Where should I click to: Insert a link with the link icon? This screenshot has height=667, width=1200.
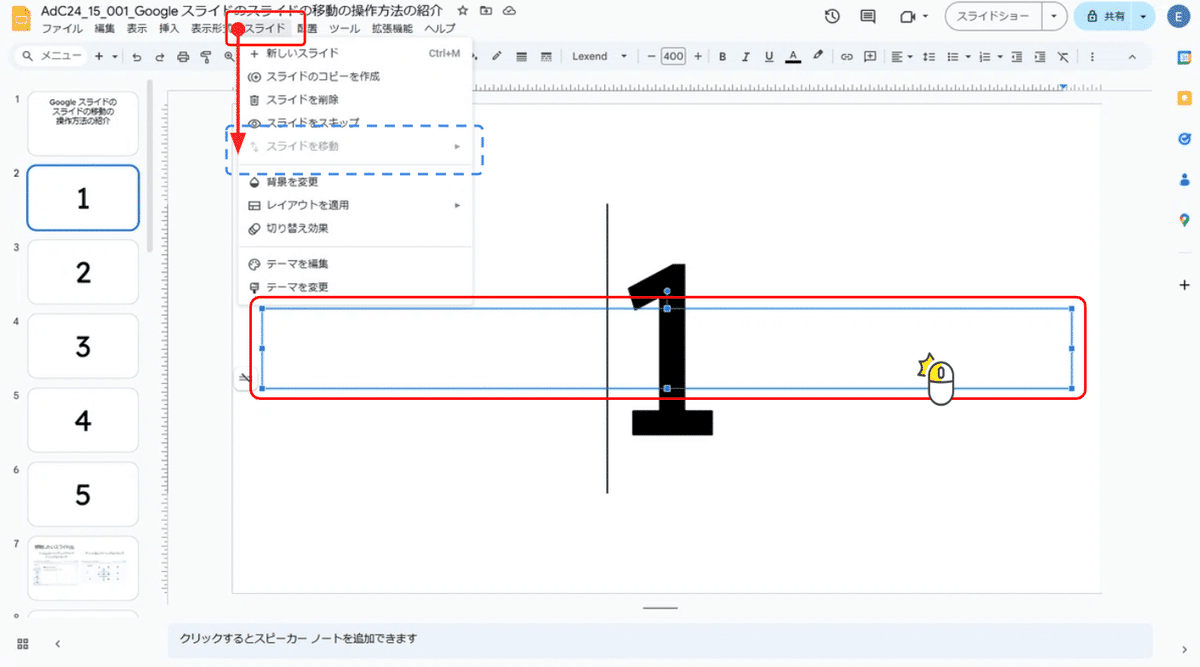tap(847, 56)
